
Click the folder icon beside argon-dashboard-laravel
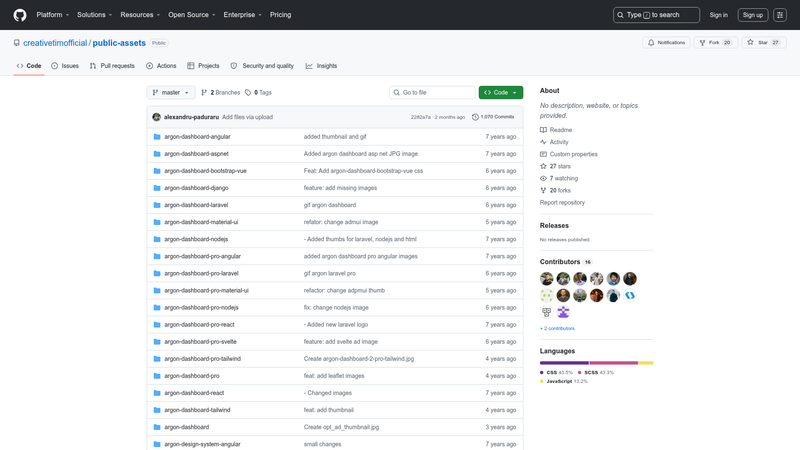click(157, 205)
